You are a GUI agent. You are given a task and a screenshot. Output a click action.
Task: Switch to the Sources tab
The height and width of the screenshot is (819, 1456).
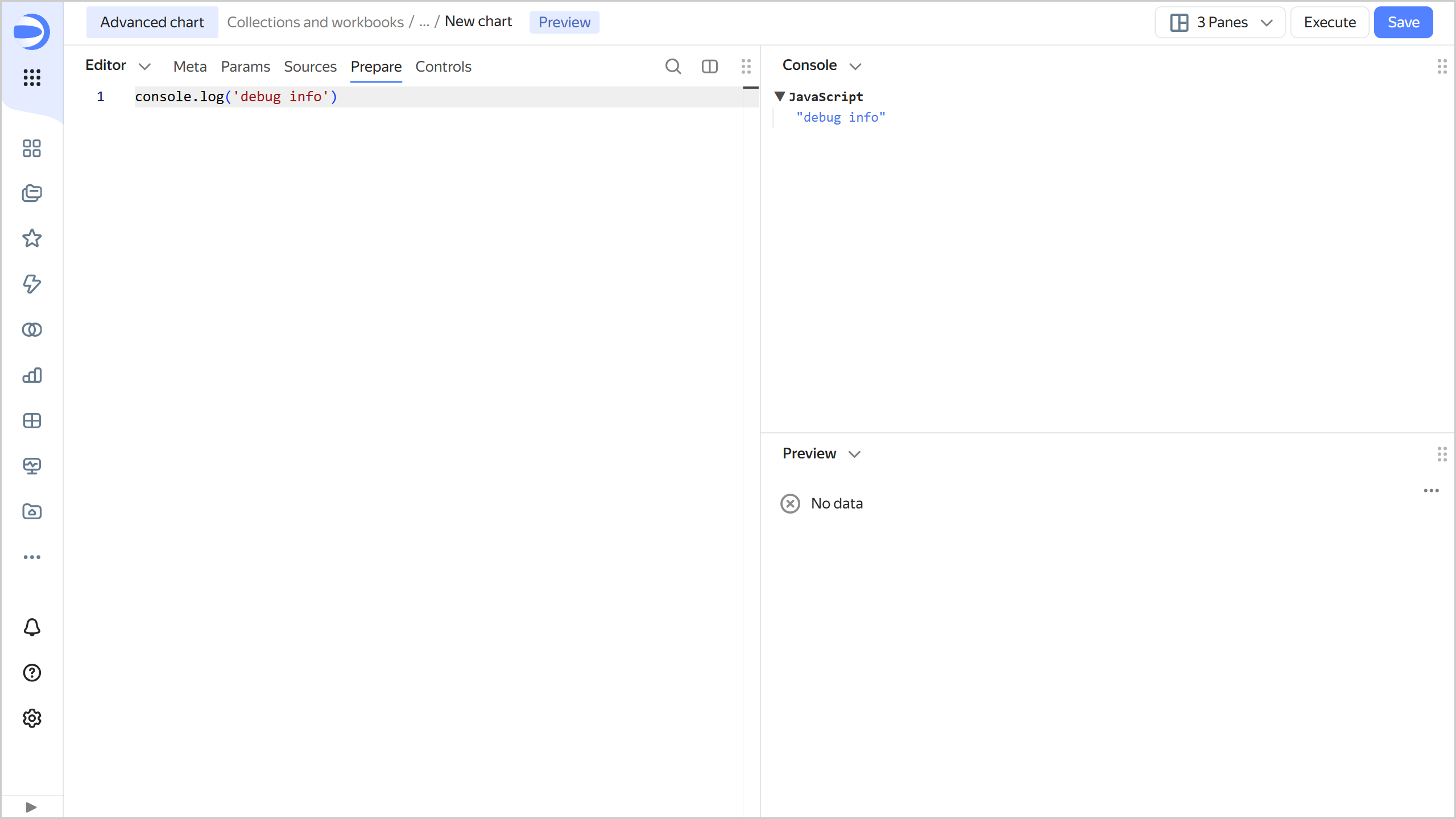[310, 67]
